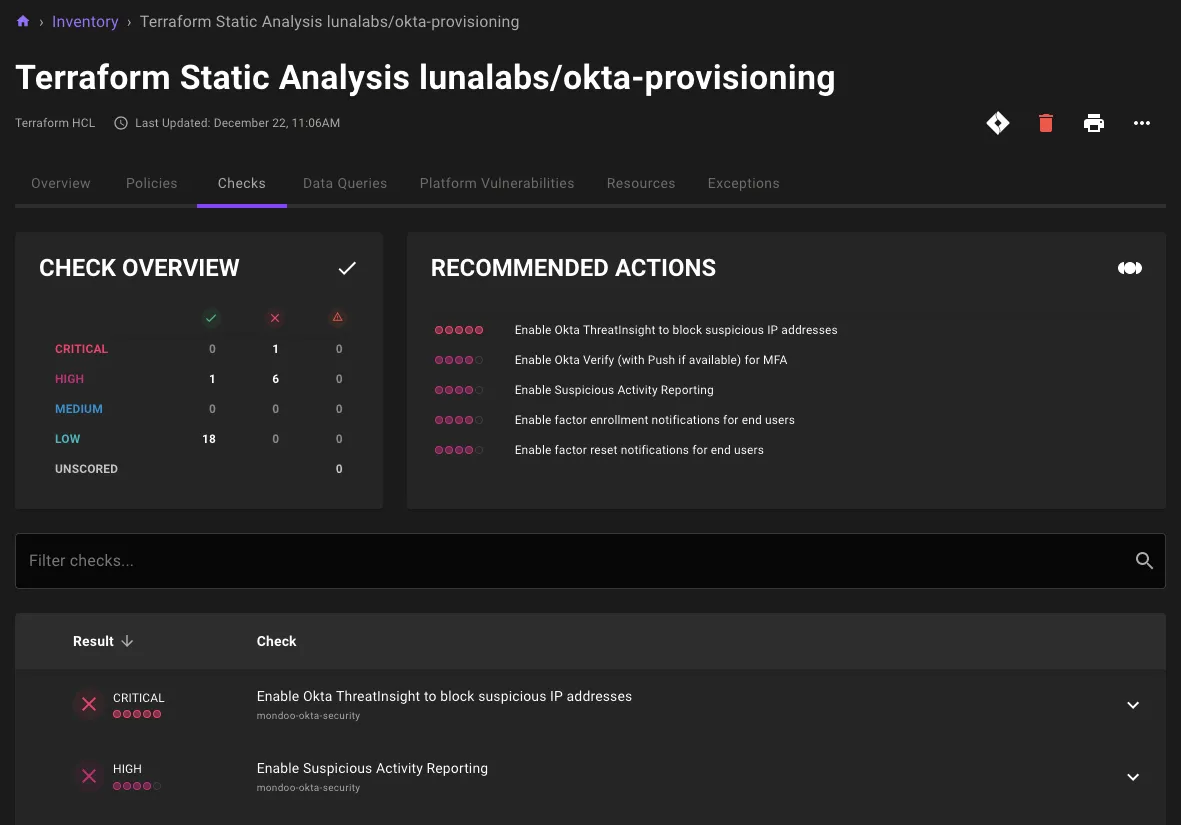Expand Suspicious Activity Reporting row chevron

(x=1133, y=777)
